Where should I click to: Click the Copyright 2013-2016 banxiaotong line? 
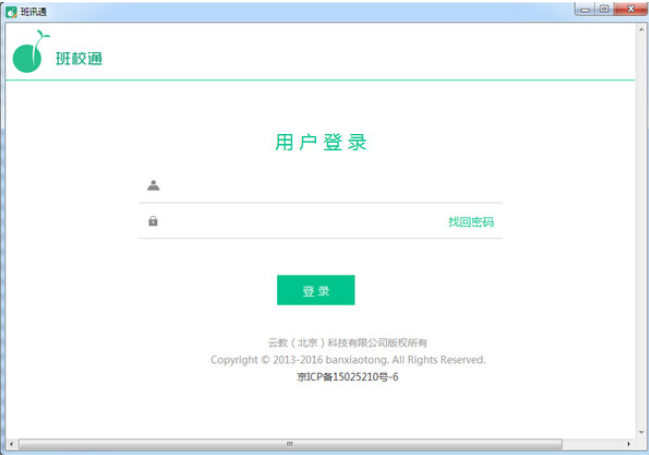click(x=348, y=359)
